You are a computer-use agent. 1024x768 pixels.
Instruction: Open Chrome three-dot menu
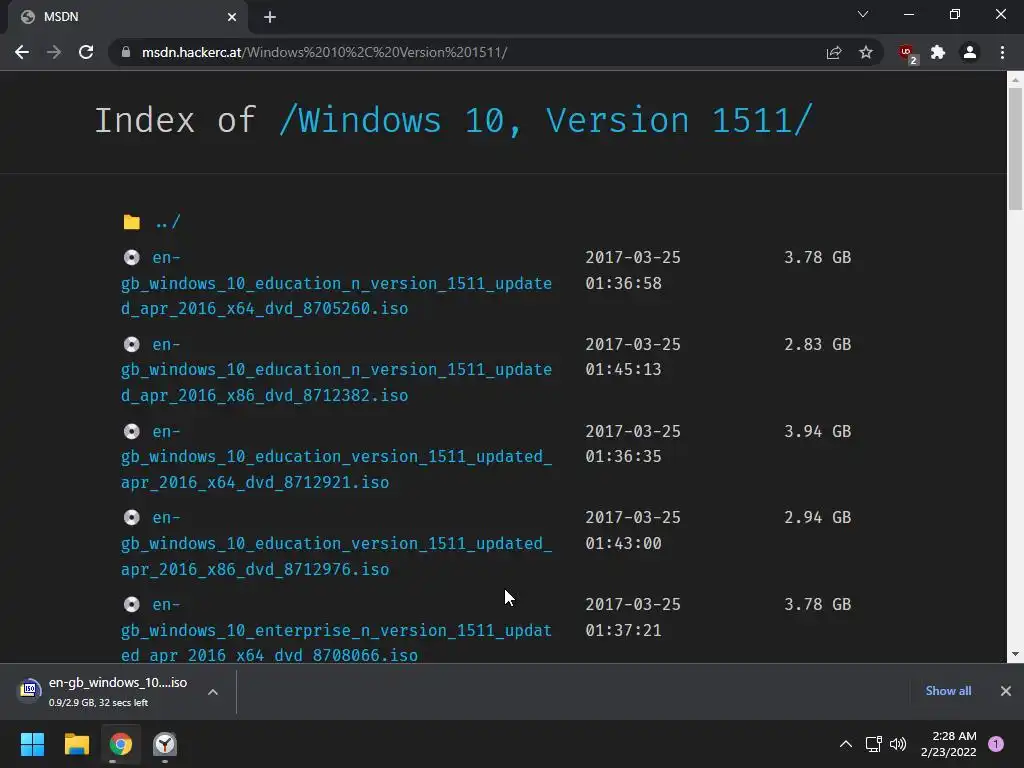pos(1002,52)
